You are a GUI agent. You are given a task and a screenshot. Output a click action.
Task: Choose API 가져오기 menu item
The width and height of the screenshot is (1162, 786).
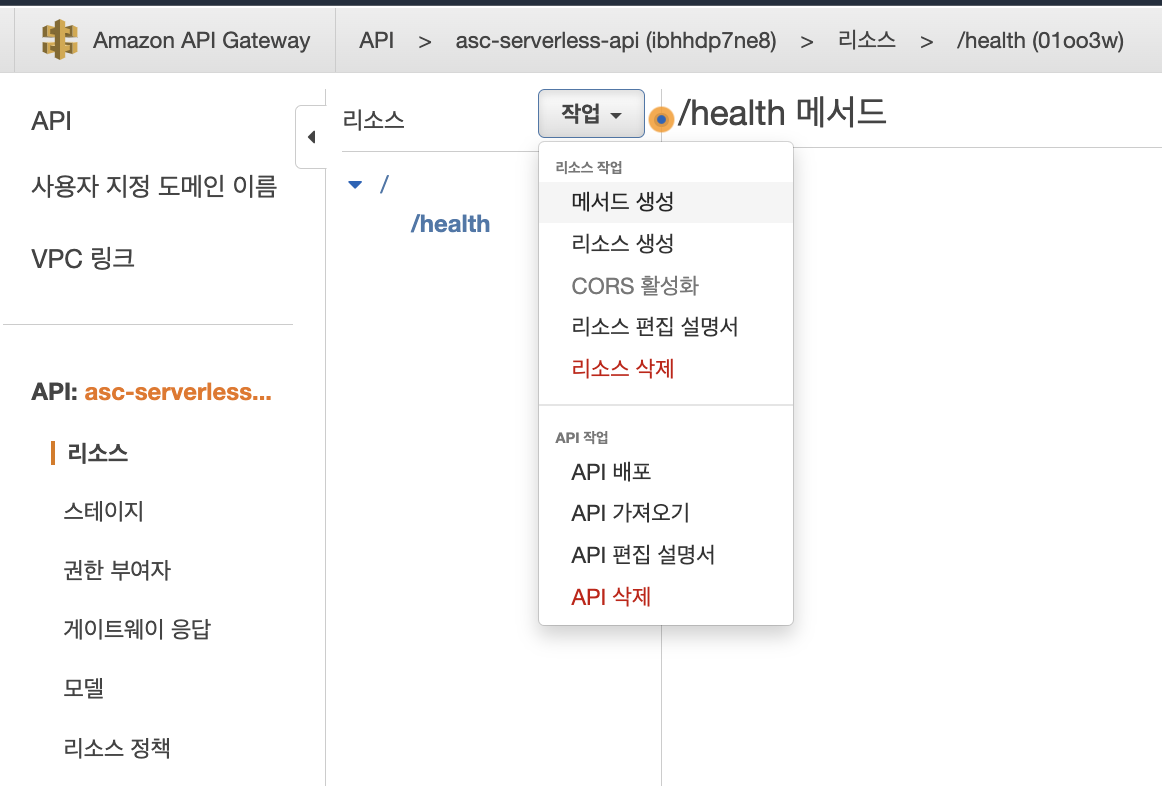click(x=665, y=513)
